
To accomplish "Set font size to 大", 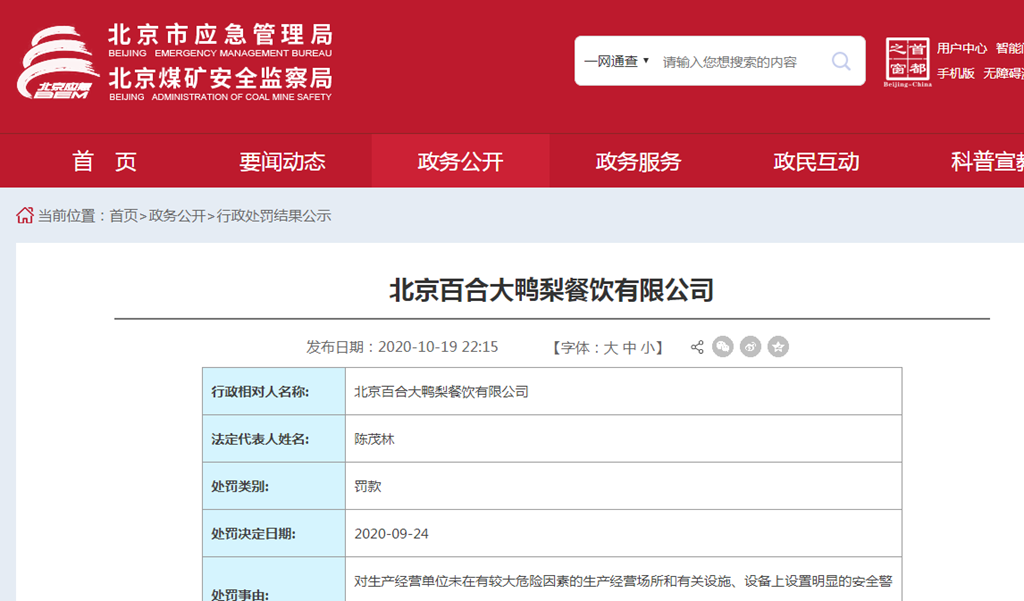I will 611,348.
